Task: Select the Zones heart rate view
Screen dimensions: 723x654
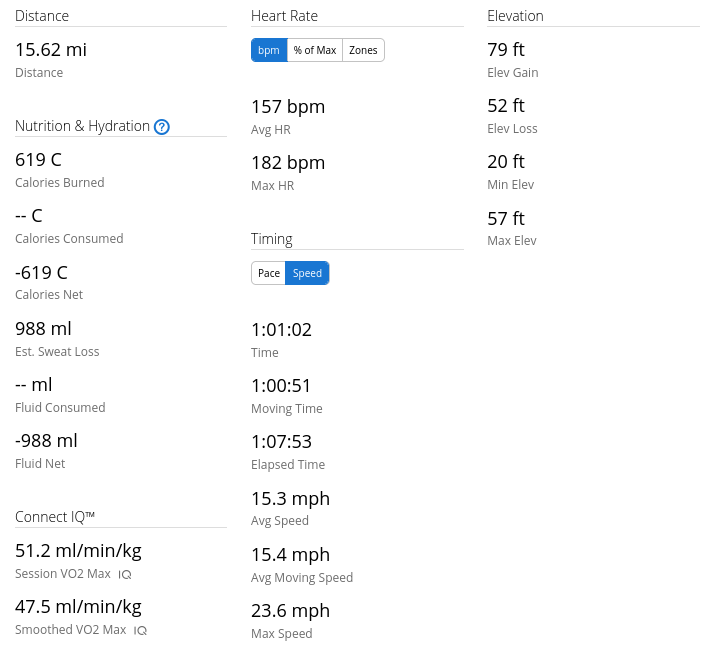Action: point(363,50)
